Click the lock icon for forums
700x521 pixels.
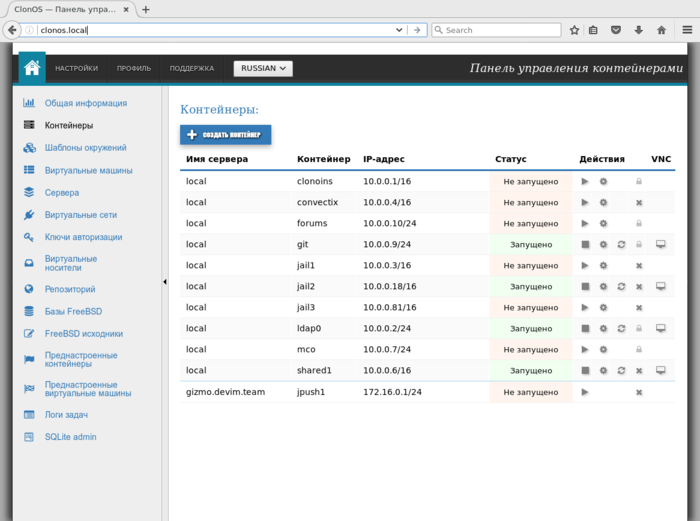coord(639,224)
